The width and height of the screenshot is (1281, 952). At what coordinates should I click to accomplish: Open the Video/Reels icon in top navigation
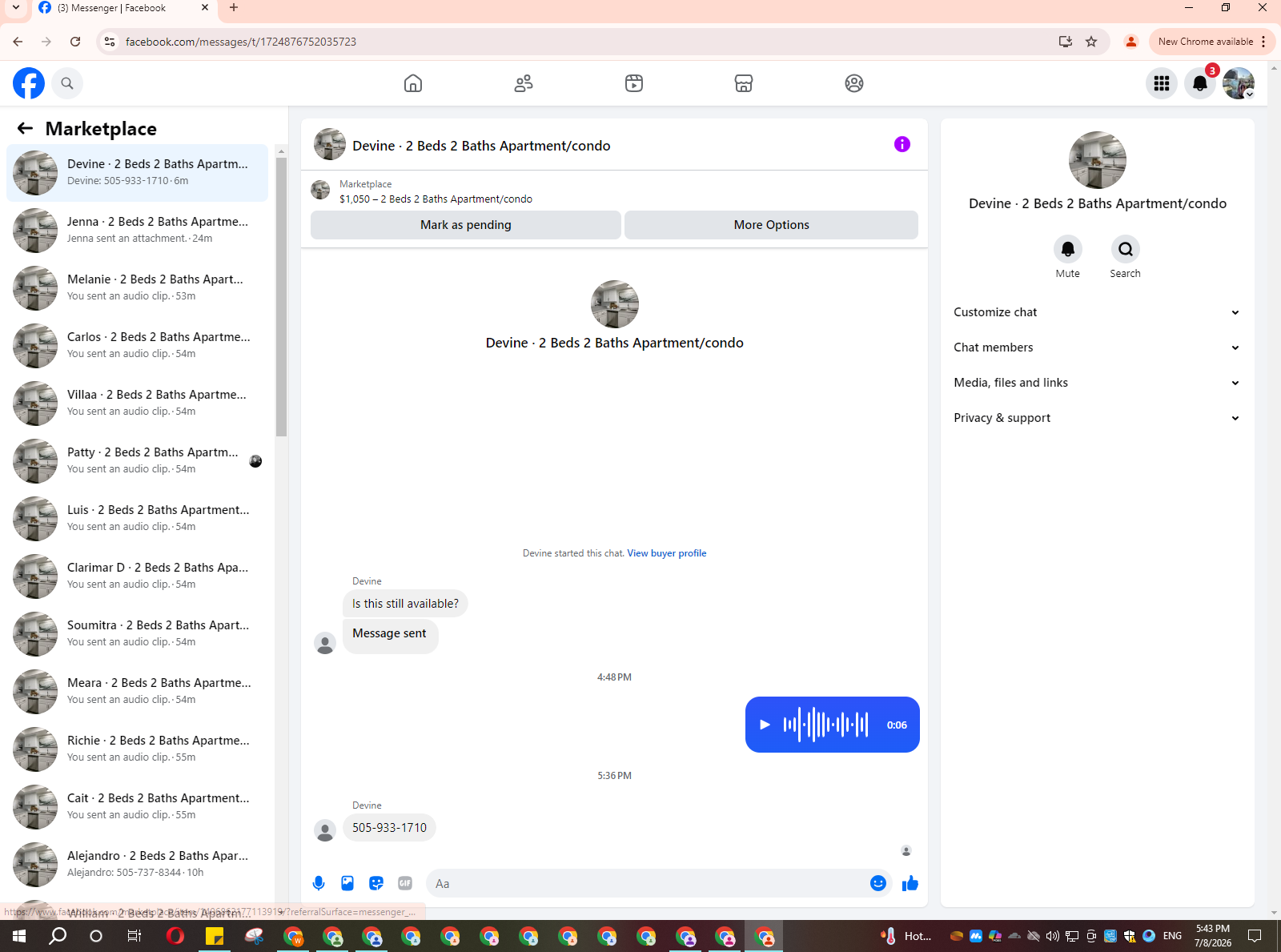(634, 83)
